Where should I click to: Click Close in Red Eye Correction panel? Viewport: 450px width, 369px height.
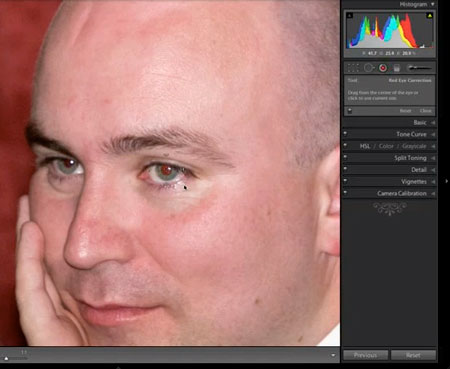point(426,111)
